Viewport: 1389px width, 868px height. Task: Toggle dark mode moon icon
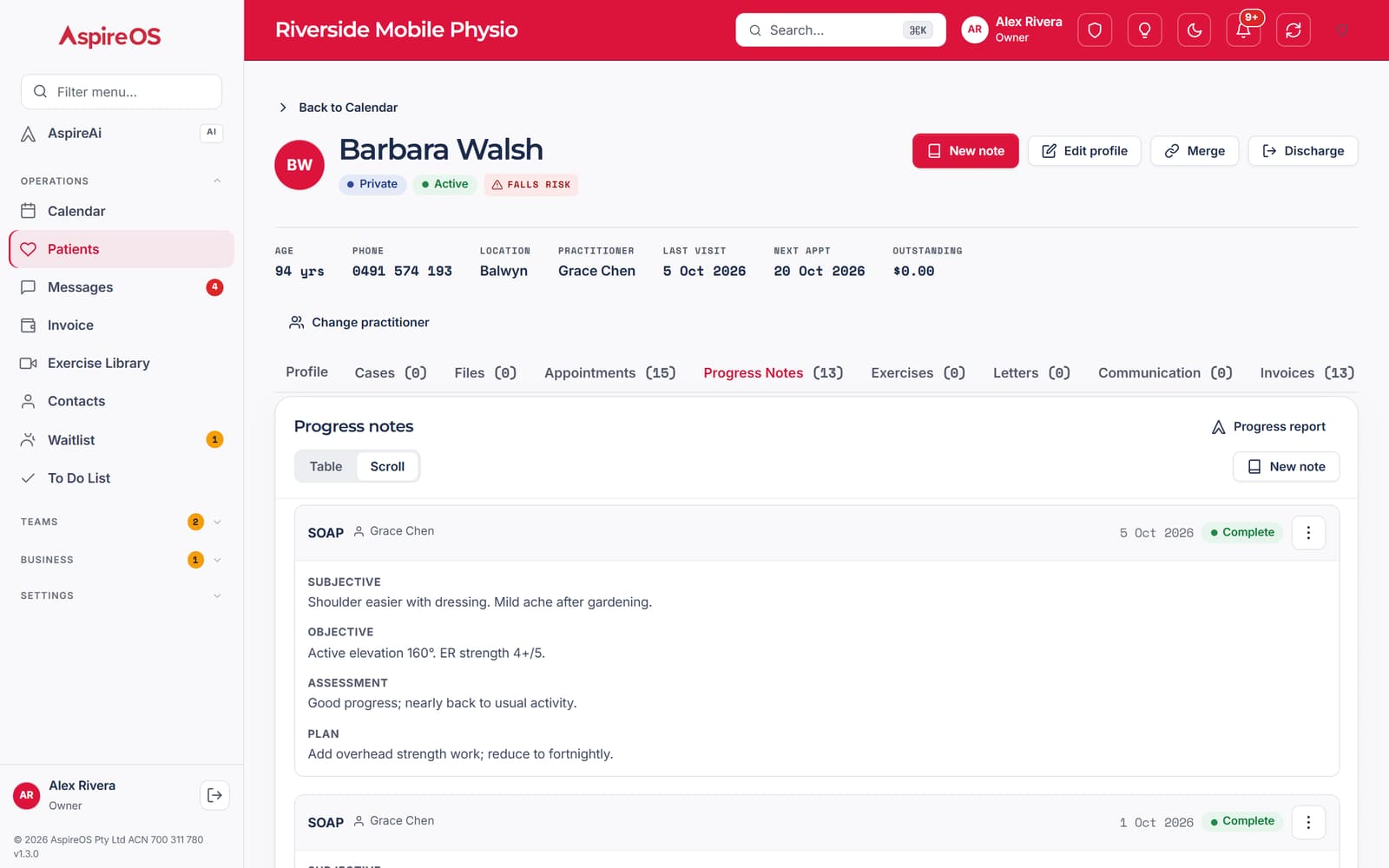(1194, 30)
